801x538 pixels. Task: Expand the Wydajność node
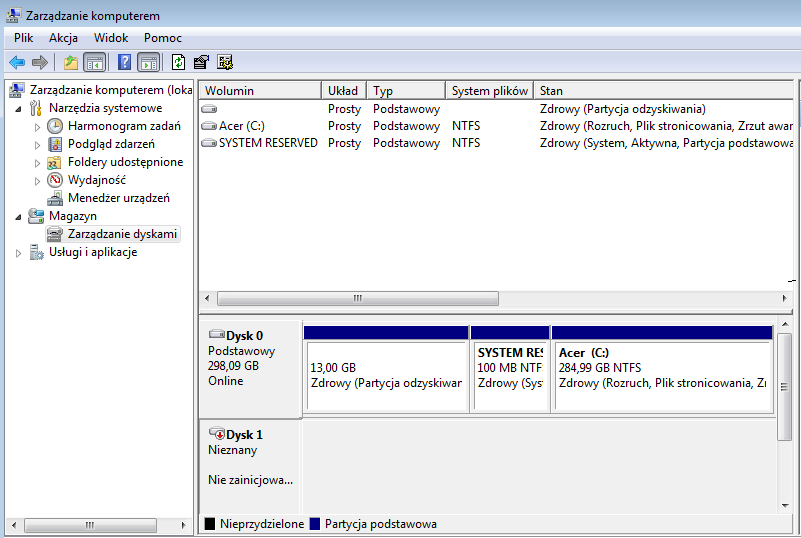pos(37,181)
